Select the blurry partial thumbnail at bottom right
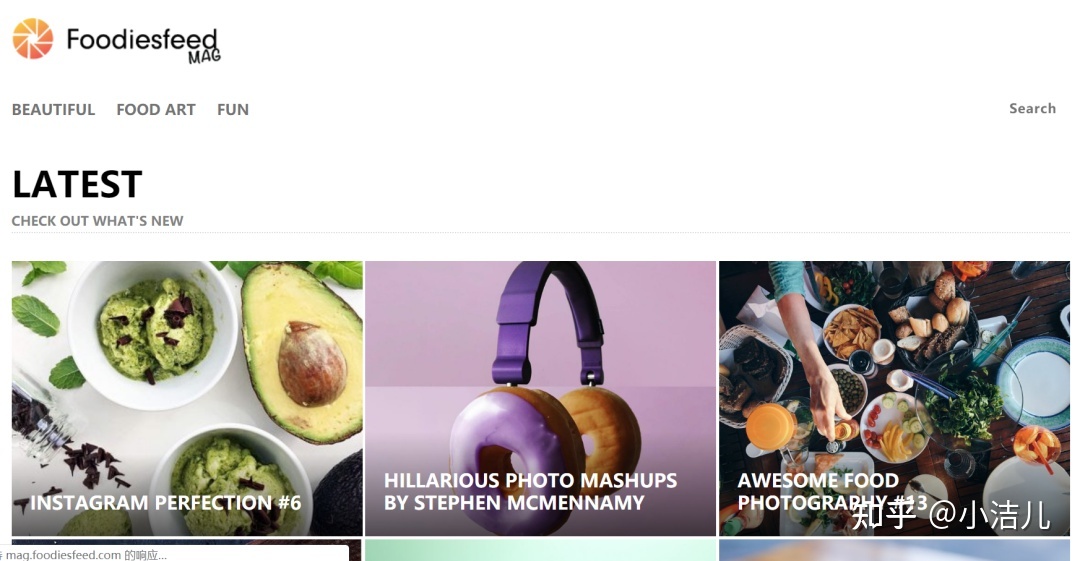The height and width of the screenshot is (561, 1080). [894, 550]
